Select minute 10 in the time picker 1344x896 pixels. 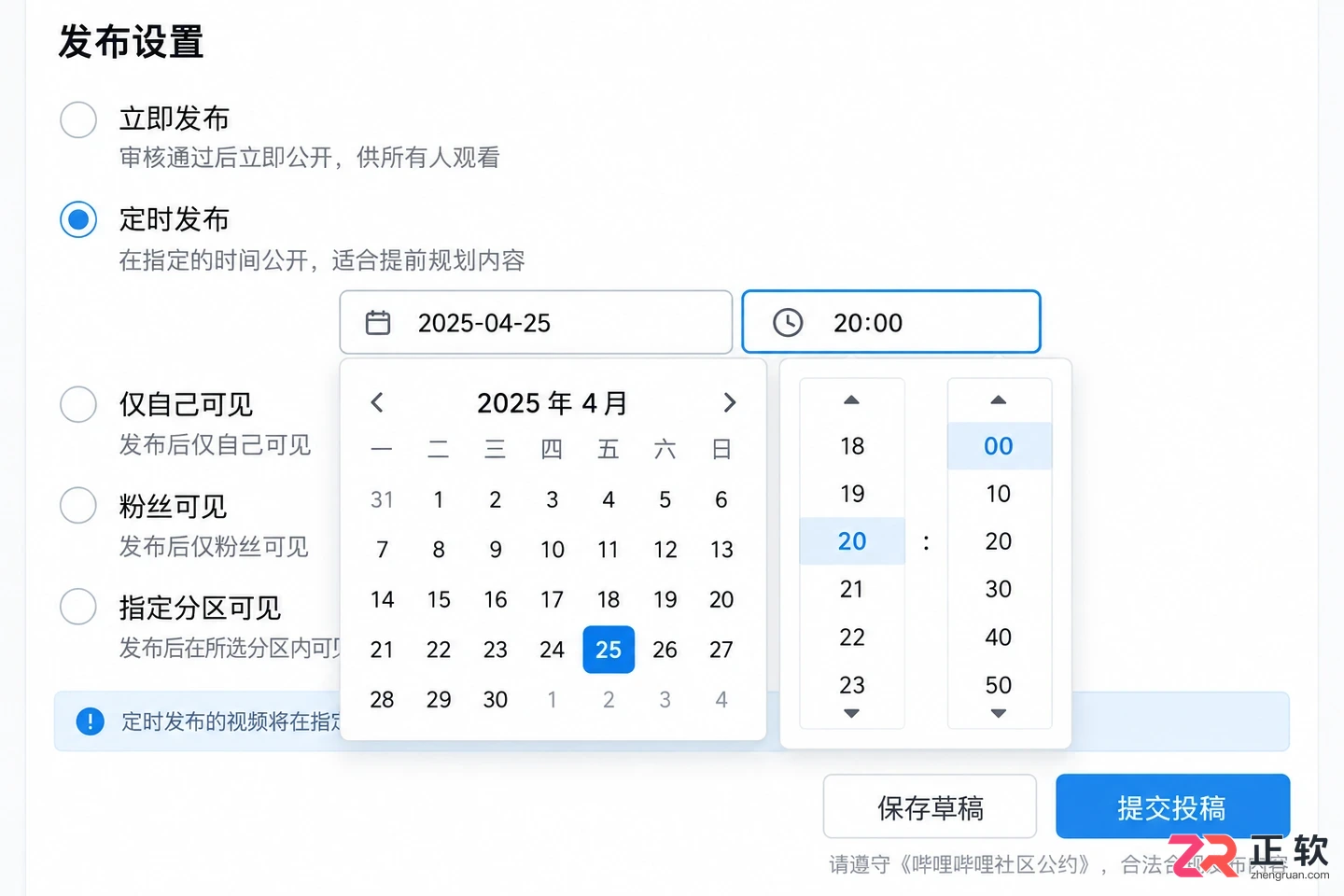point(999,494)
